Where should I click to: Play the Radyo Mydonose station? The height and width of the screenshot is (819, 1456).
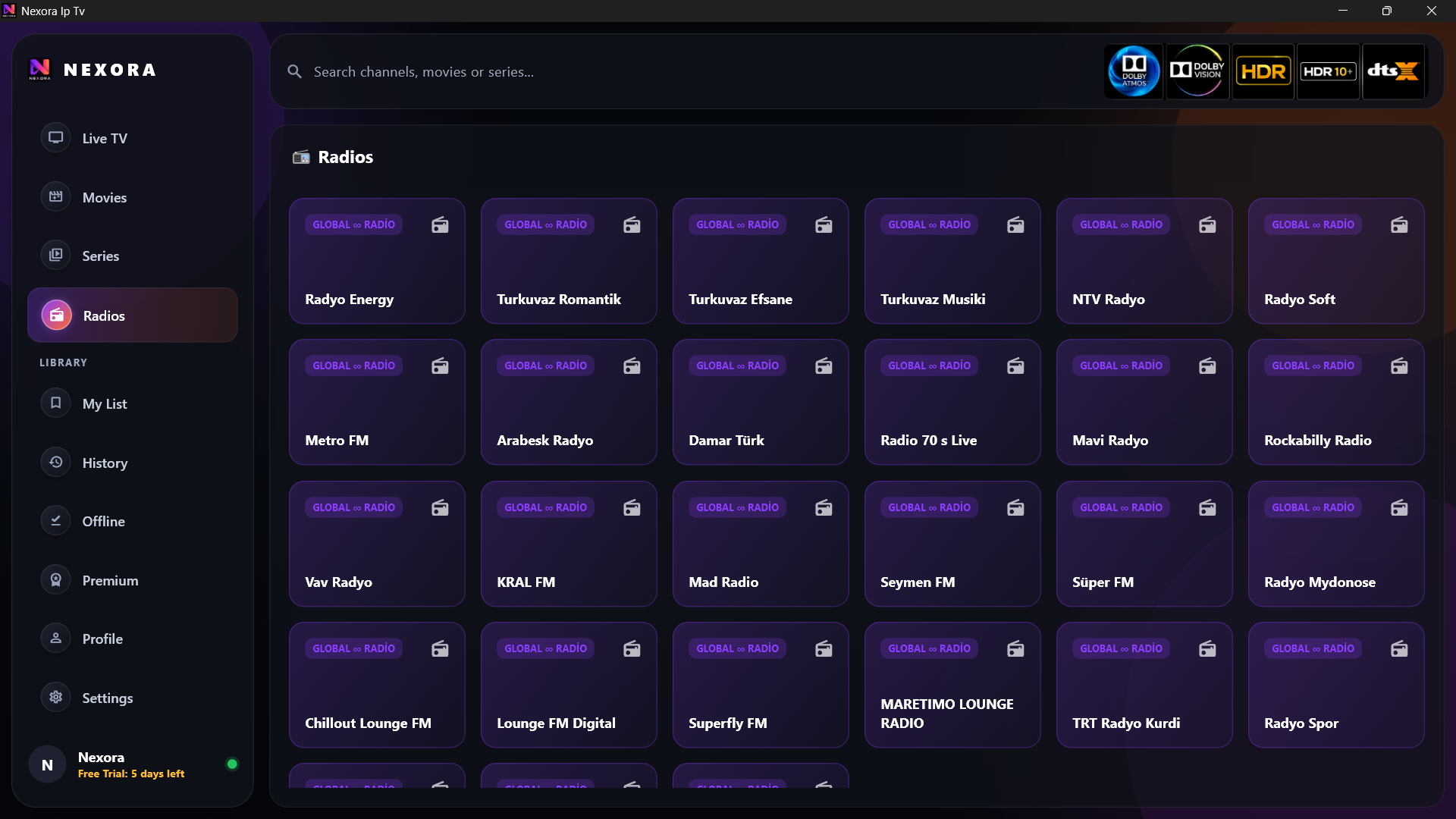click(x=1336, y=544)
